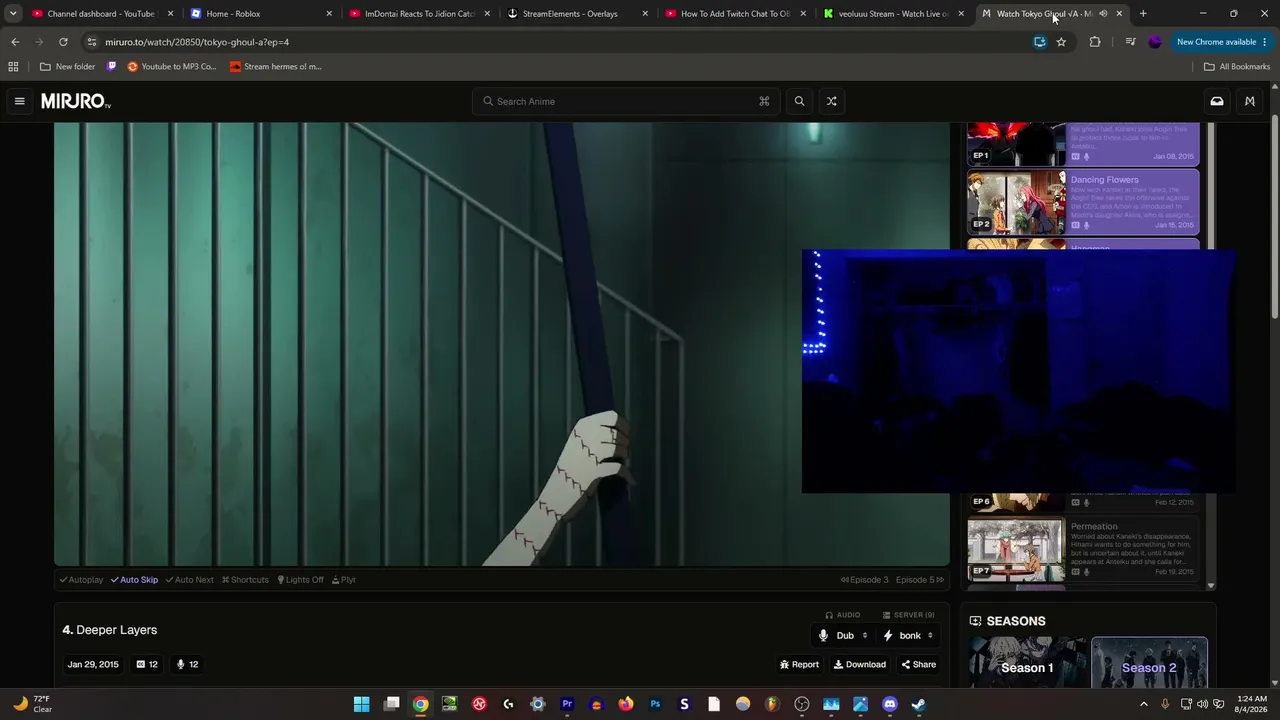Open Discord from the taskbar
Screen dimensions: 1280x720
[x=890, y=704]
